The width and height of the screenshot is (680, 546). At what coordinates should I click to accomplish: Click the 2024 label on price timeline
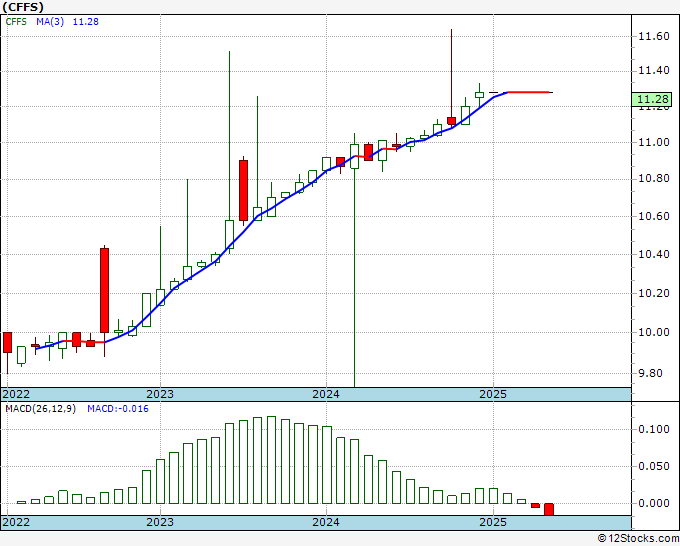click(326, 394)
